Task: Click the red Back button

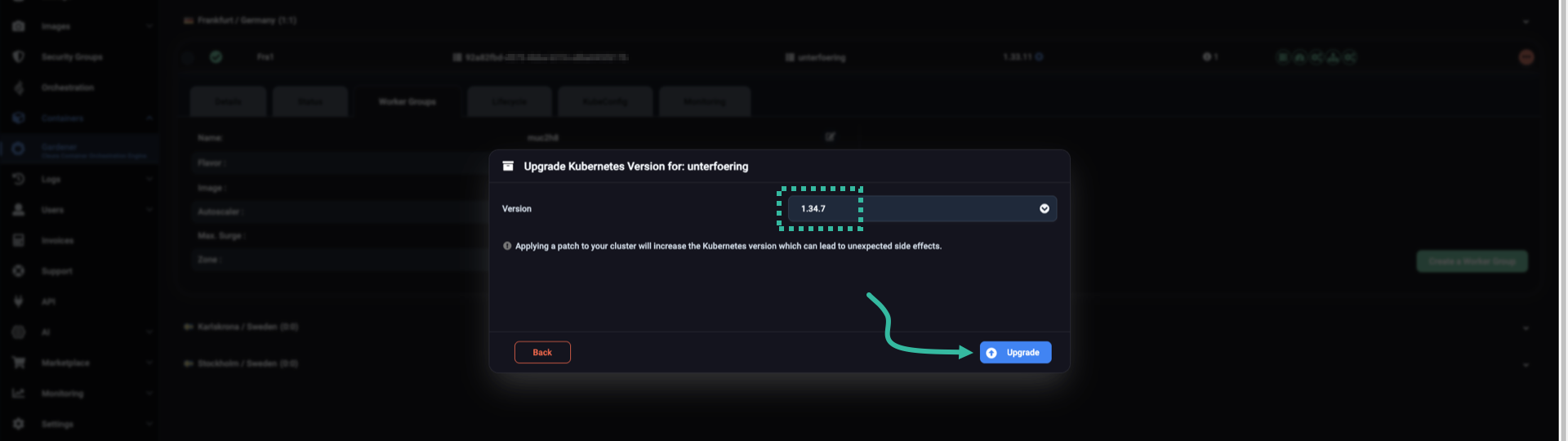Action: point(542,353)
